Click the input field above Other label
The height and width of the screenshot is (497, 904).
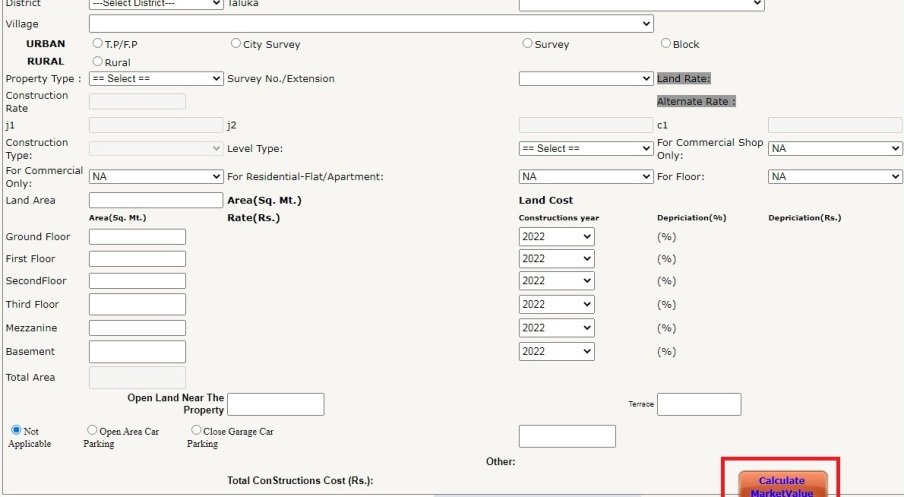pos(567,436)
